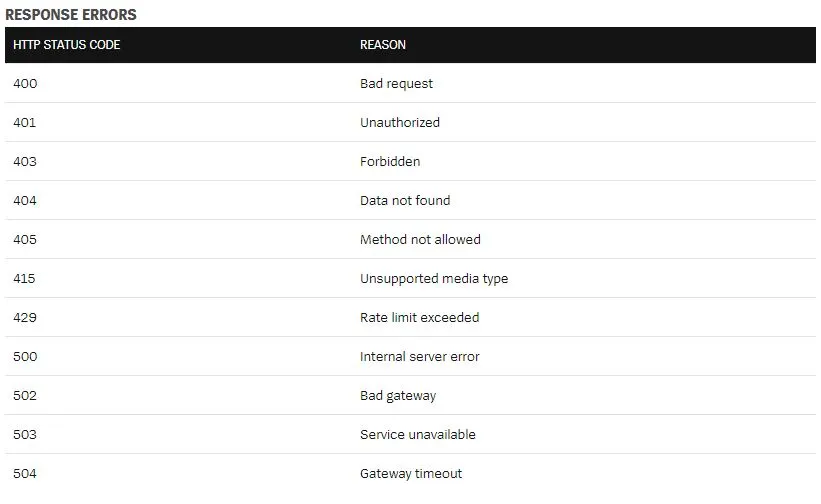Viewport: 821px width, 504px height.
Task: Click Internal server error text
Action: [420, 357]
